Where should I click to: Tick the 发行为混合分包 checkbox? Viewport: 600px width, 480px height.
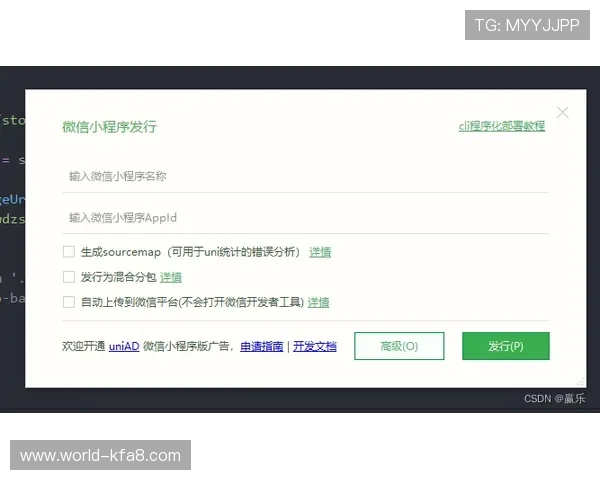[x=69, y=277]
